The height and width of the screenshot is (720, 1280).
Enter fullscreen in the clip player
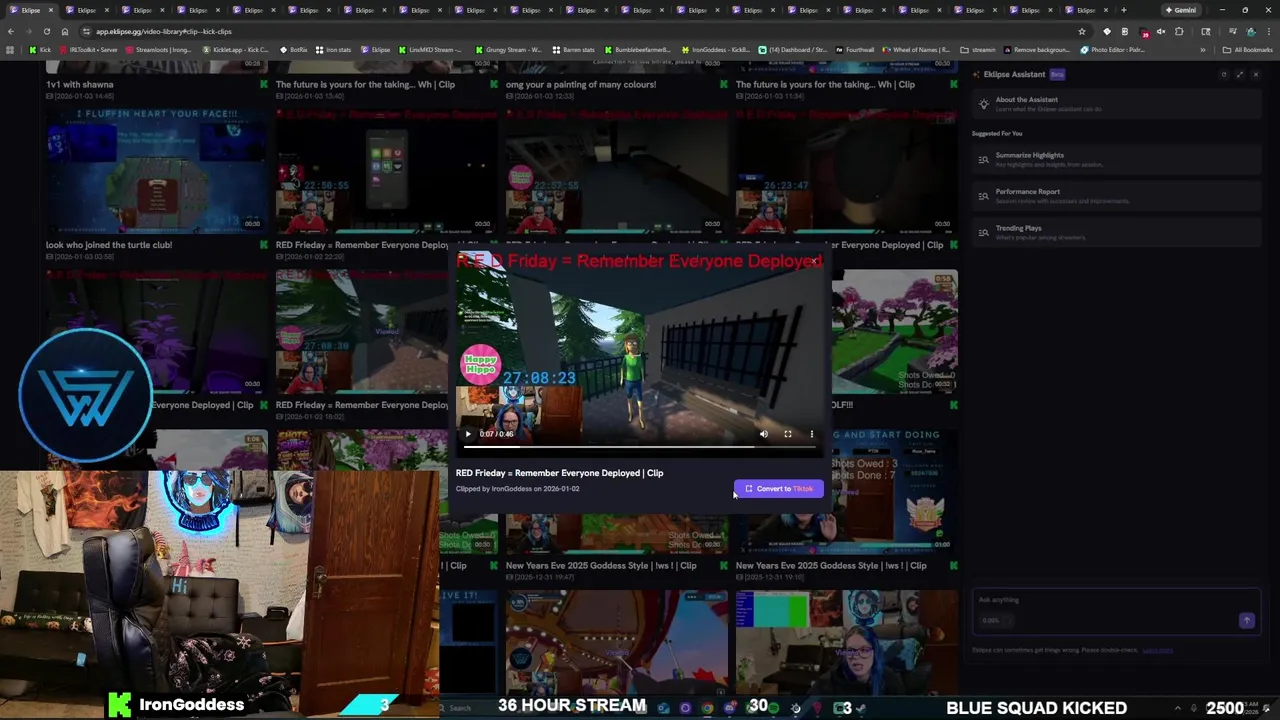click(x=788, y=434)
